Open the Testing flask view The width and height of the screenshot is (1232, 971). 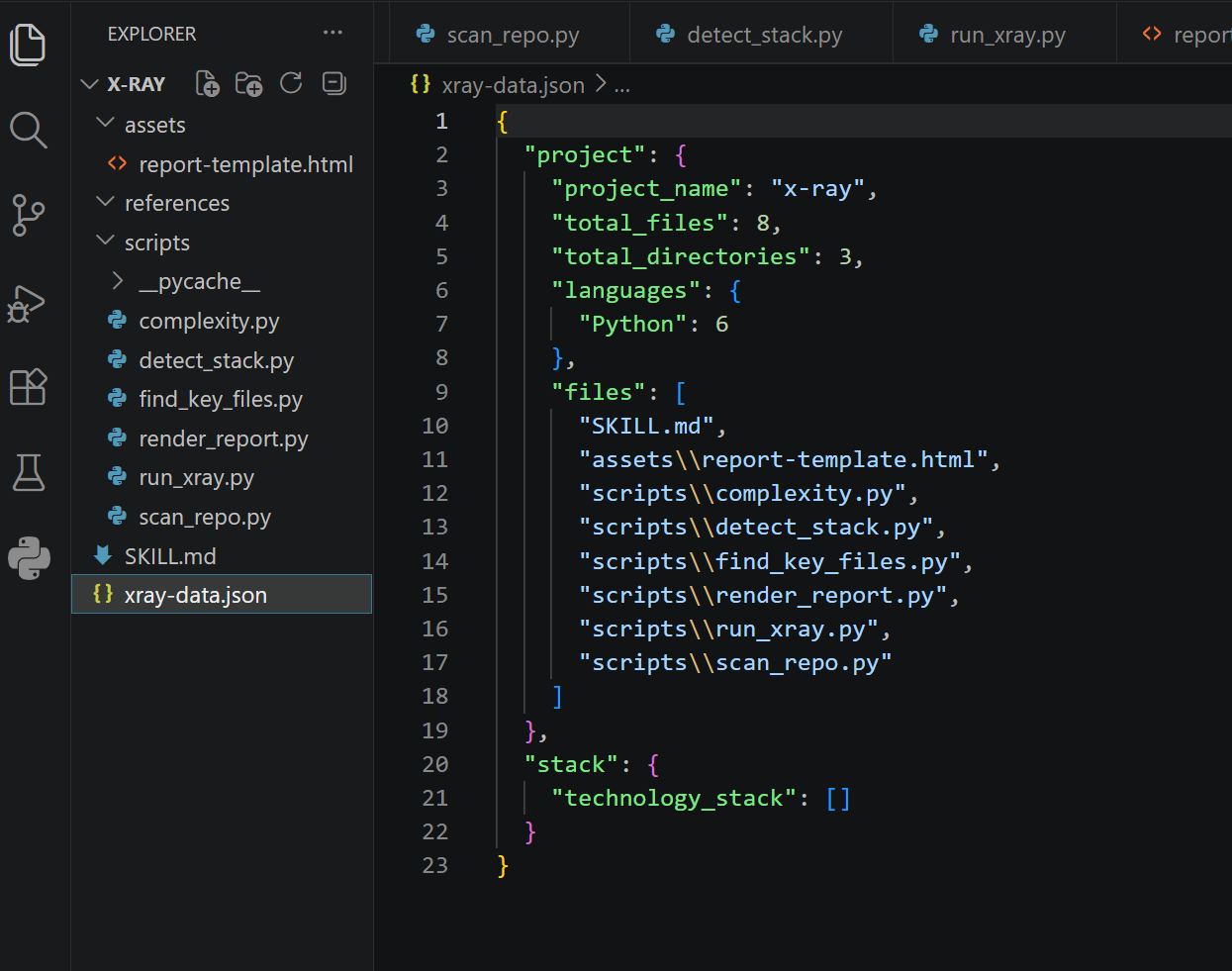tap(28, 472)
